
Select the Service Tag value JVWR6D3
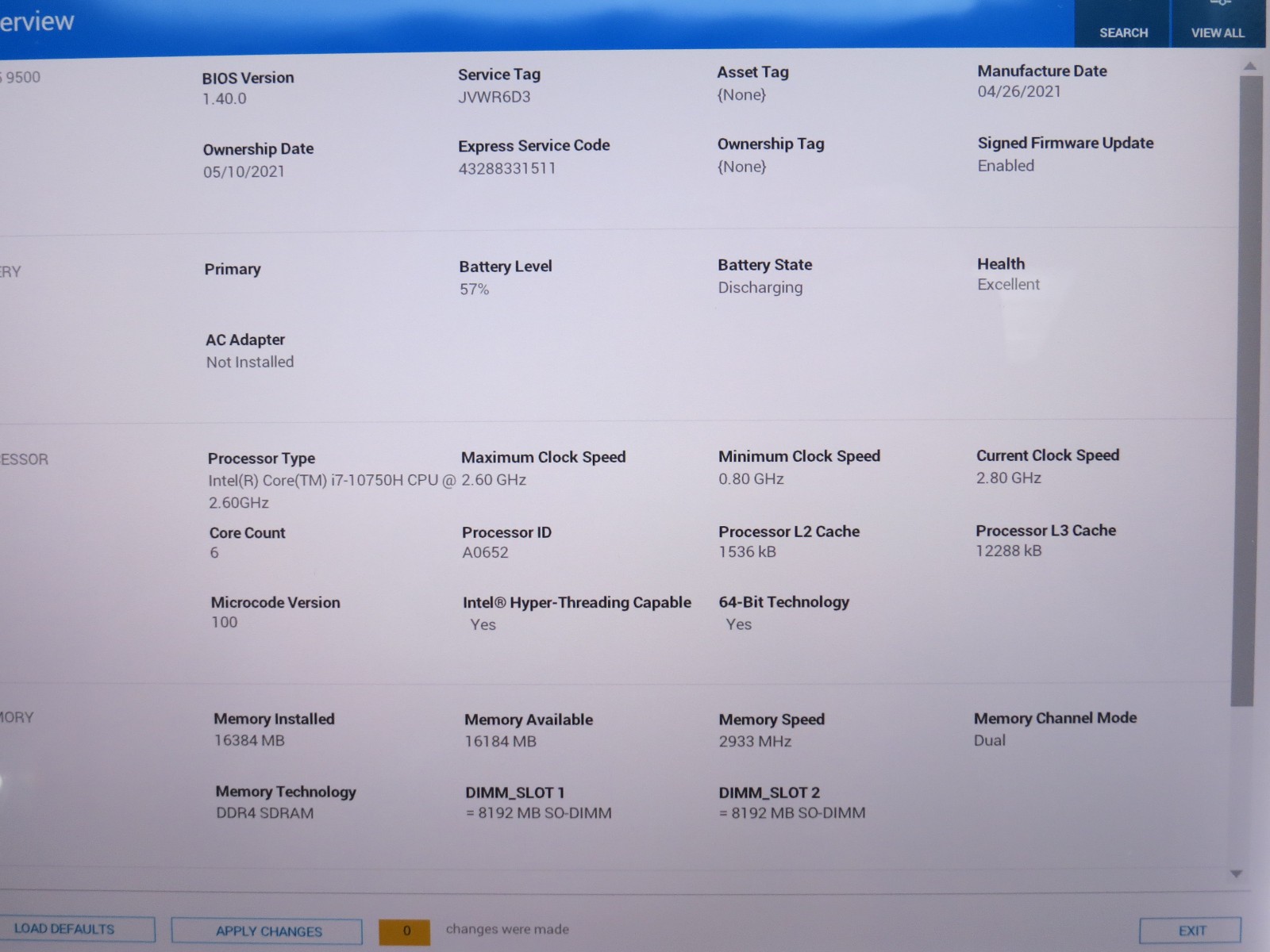(x=494, y=97)
